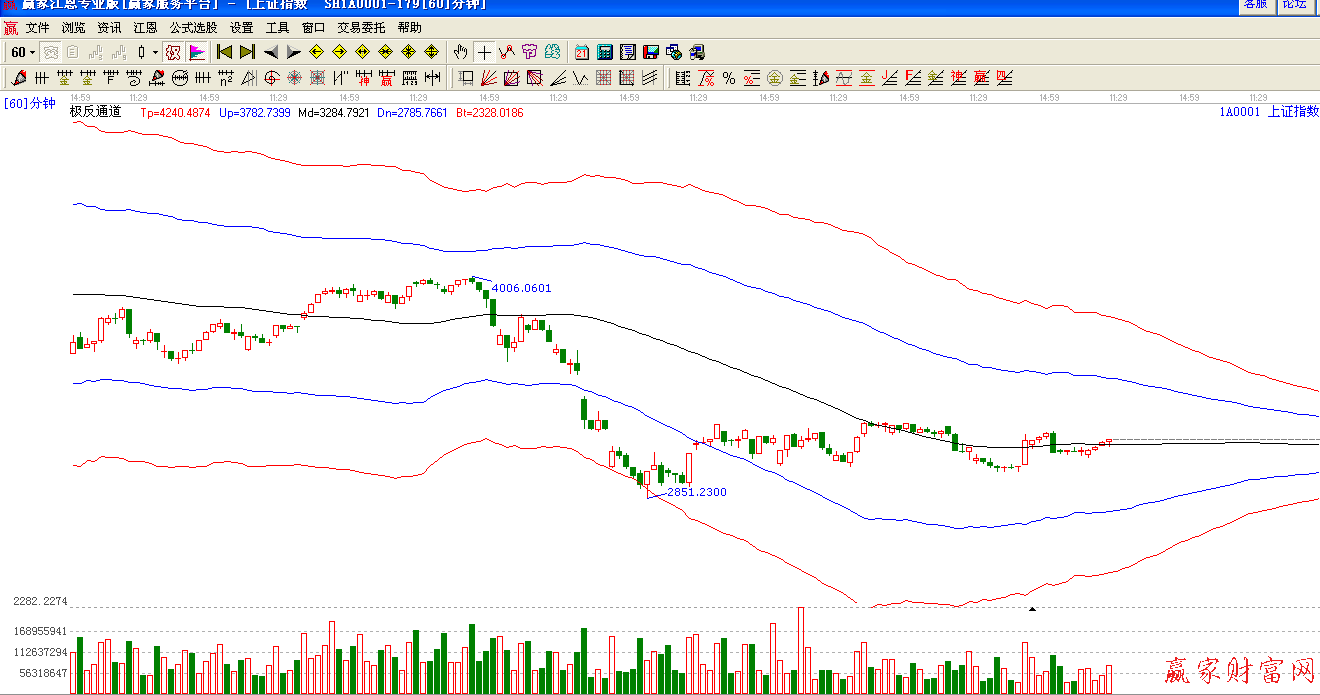This screenshot has height=695, width=1320.
Task: Select the Gann fan lines tool
Action: pyautogui.click(x=488, y=78)
